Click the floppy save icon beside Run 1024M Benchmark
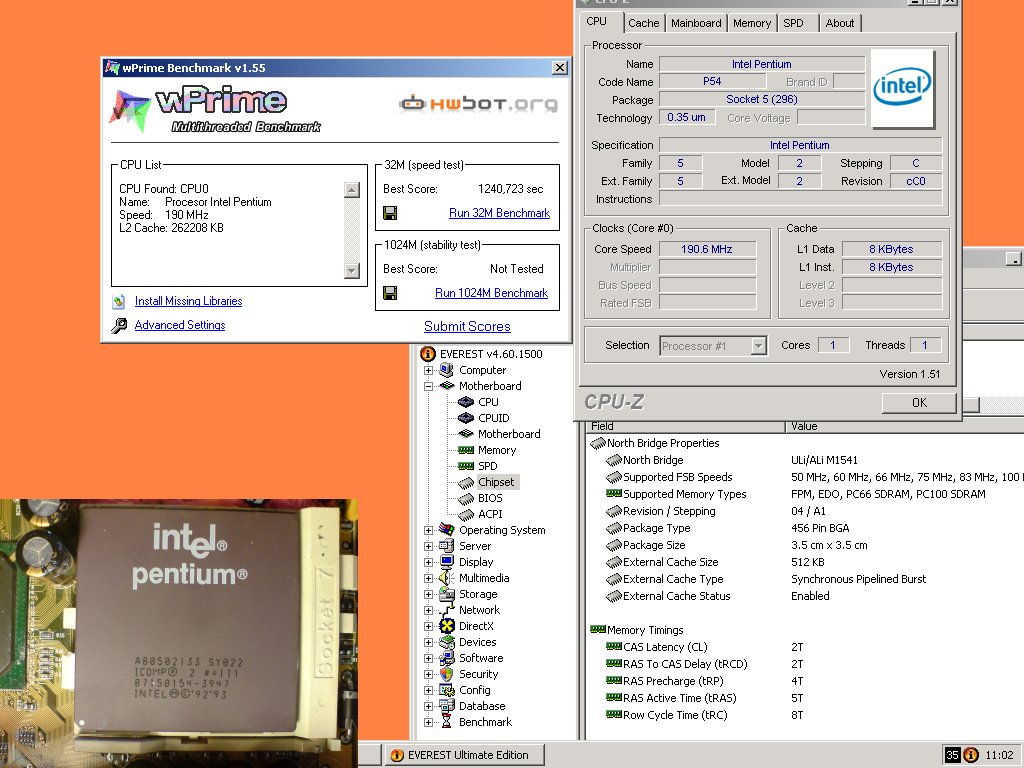The image size is (1024, 768). pyautogui.click(x=390, y=293)
